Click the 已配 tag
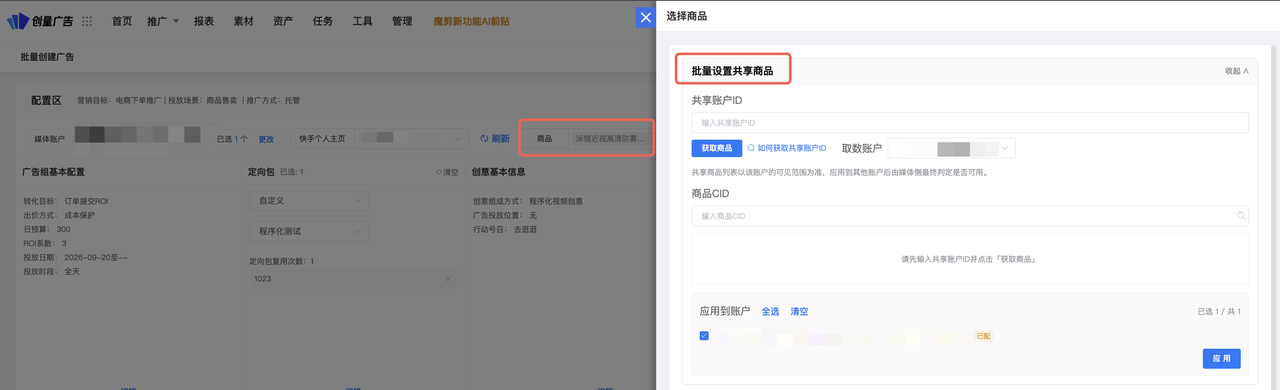 tap(983, 336)
